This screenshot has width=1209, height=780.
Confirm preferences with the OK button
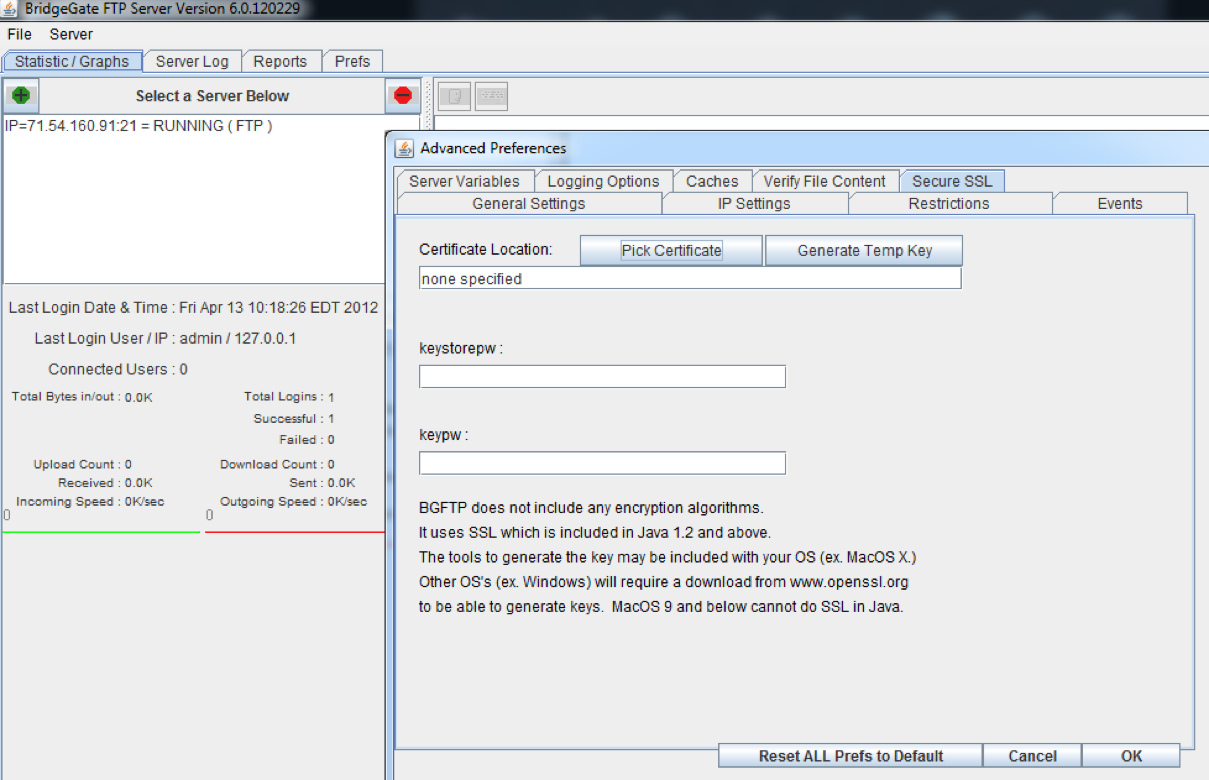point(1131,756)
